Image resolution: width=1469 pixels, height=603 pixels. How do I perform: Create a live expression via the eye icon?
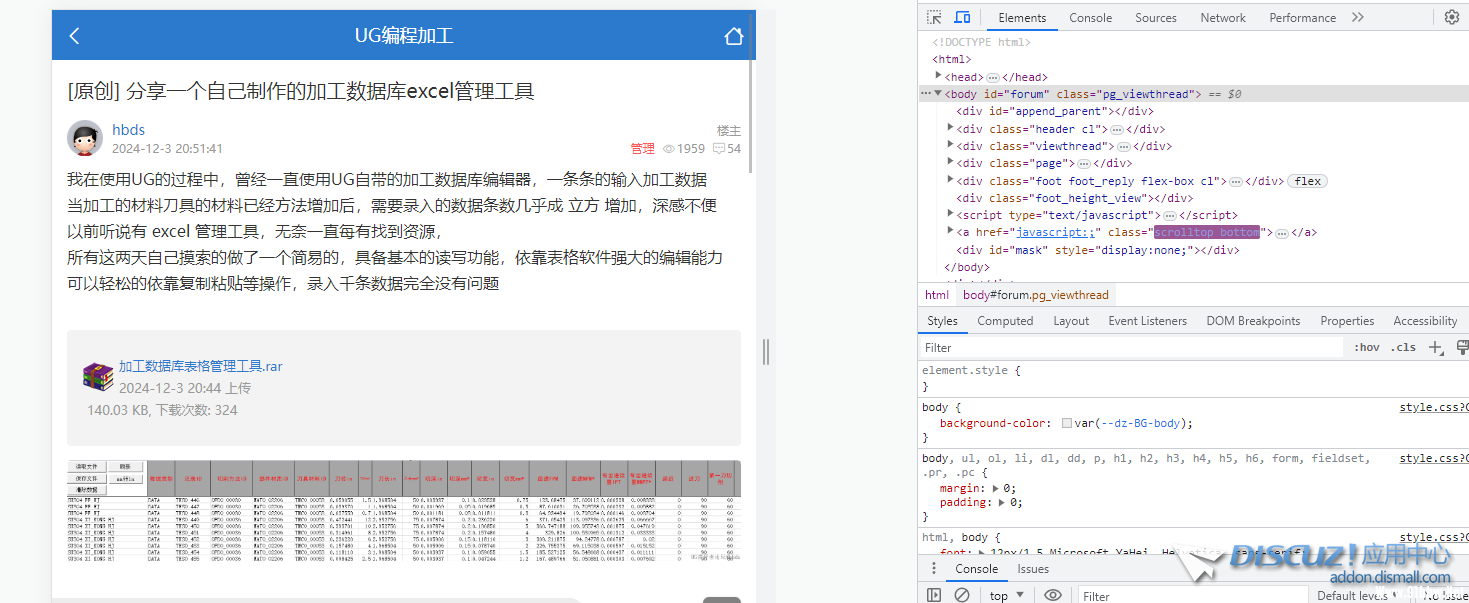pos(1053,595)
